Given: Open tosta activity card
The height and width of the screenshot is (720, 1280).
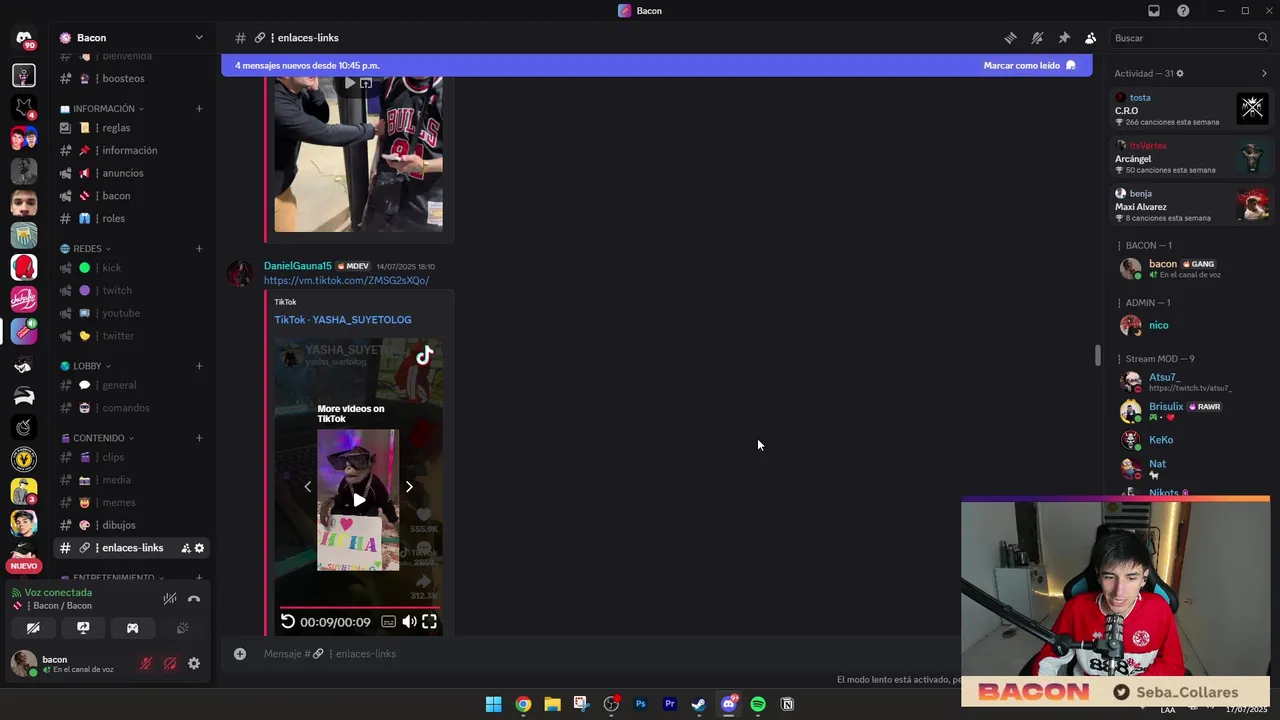Looking at the screenshot, I should (1191, 109).
